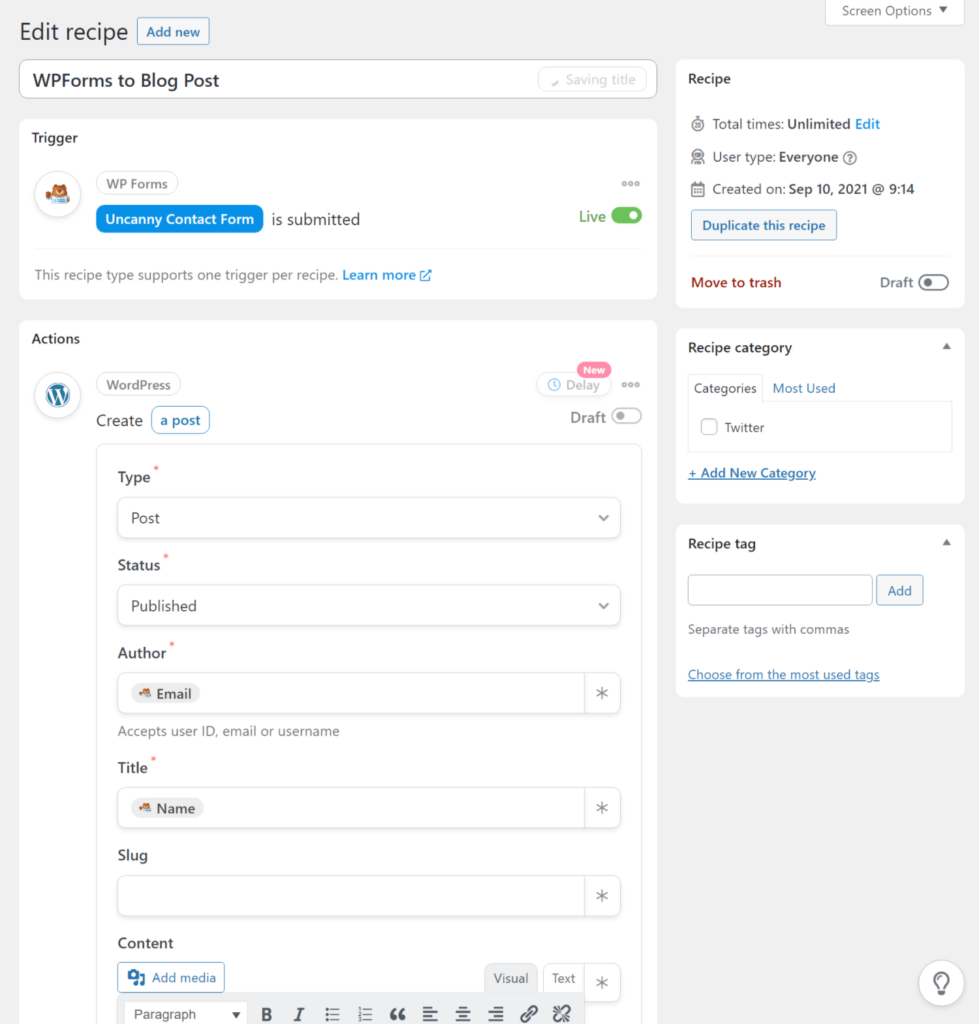Insert blockquote in Content editor
Image resolution: width=979 pixels, height=1024 pixels.
[397, 1014]
